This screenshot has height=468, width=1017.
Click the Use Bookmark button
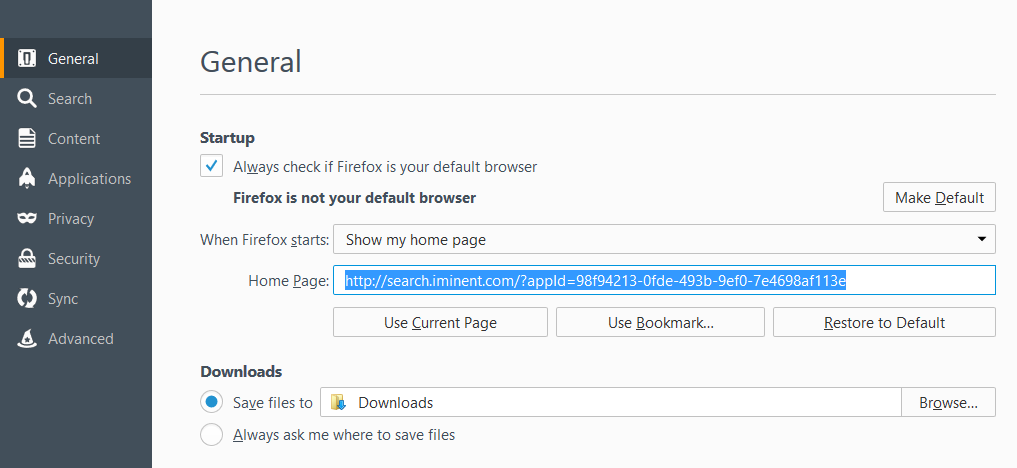pos(660,322)
